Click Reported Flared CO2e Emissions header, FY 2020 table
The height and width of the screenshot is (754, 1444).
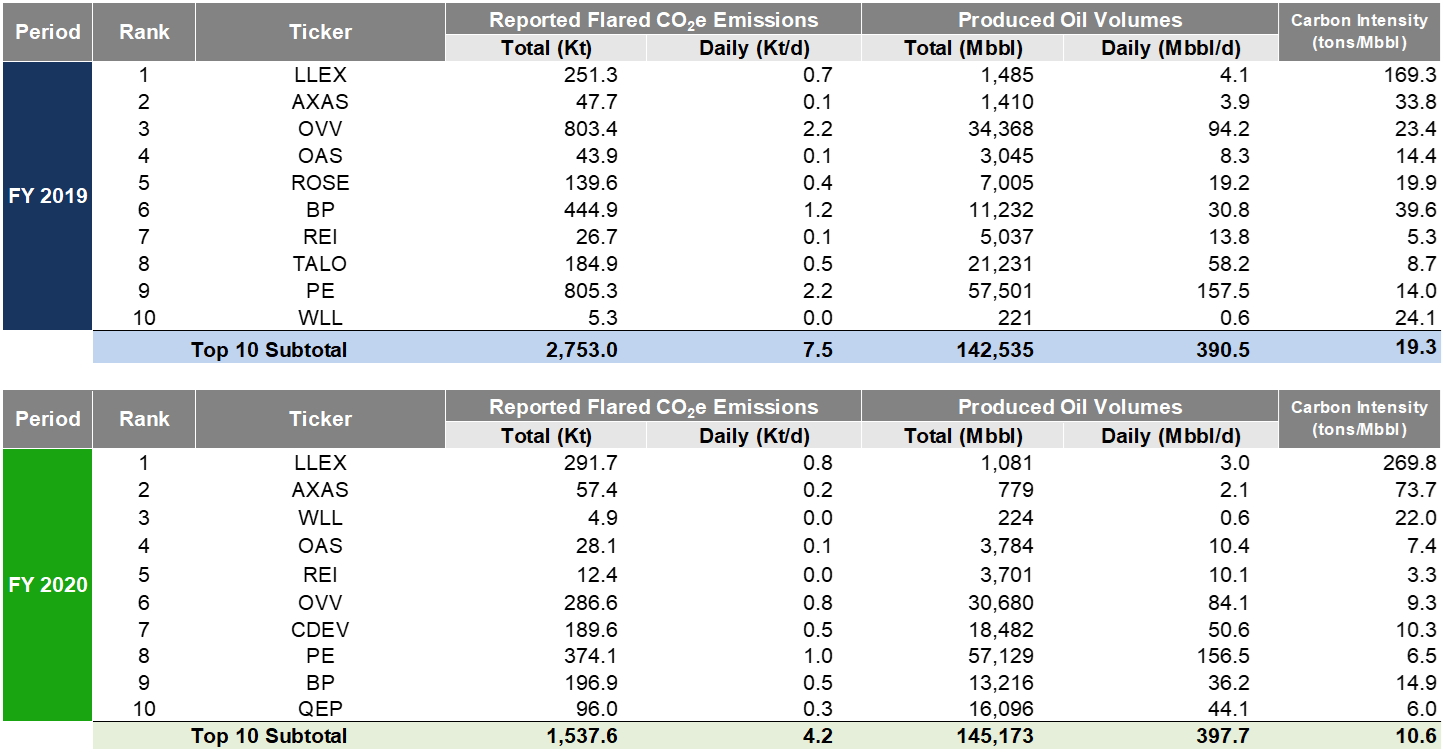[653, 407]
